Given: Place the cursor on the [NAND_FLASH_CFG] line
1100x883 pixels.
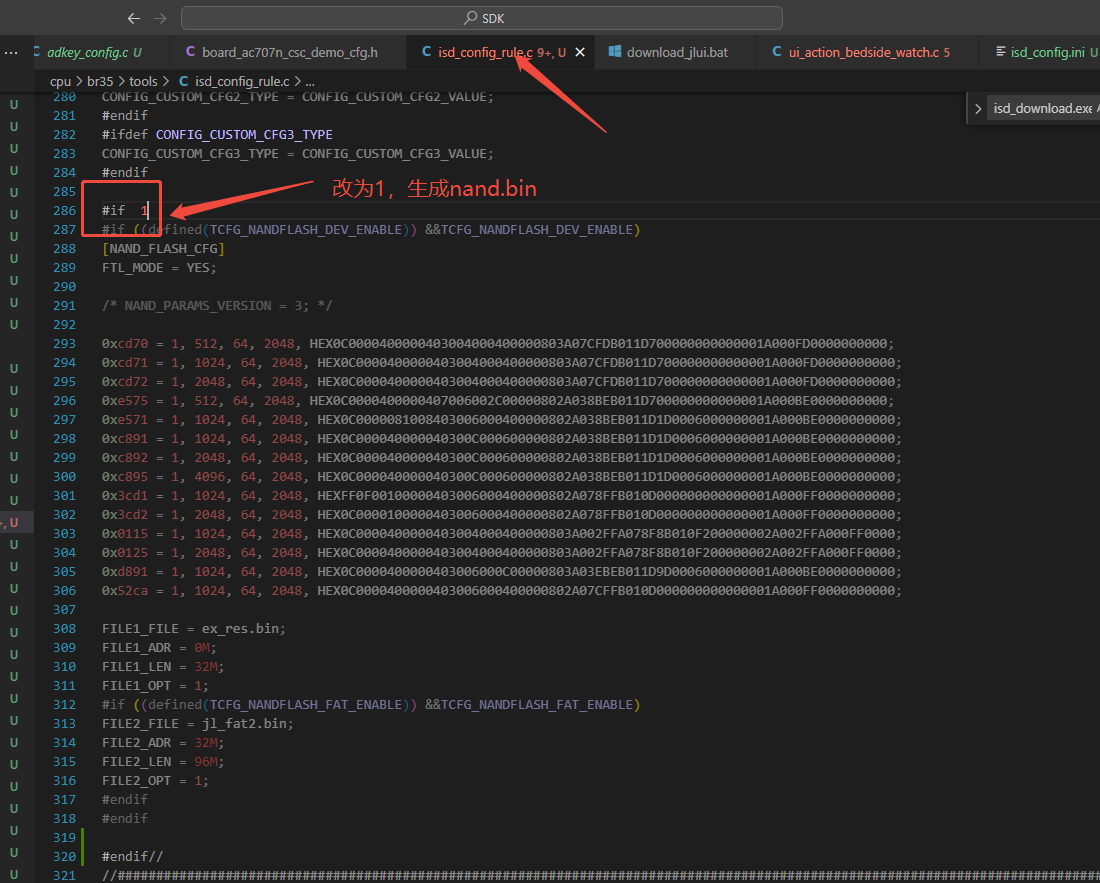Looking at the screenshot, I should pos(163,248).
